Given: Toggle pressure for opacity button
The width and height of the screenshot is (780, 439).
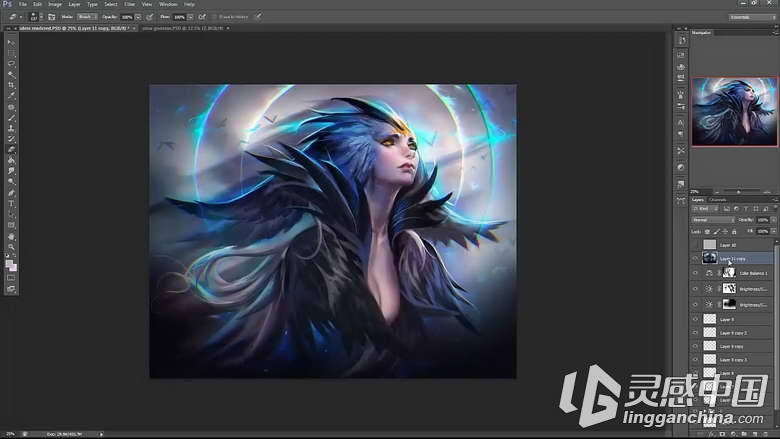Looking at the screenshot, I should 150,17.
